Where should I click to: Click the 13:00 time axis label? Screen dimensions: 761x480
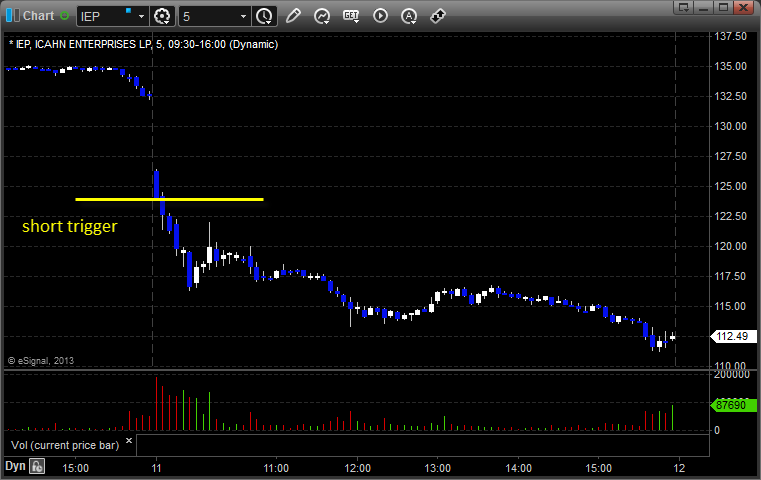click(437, 468)
